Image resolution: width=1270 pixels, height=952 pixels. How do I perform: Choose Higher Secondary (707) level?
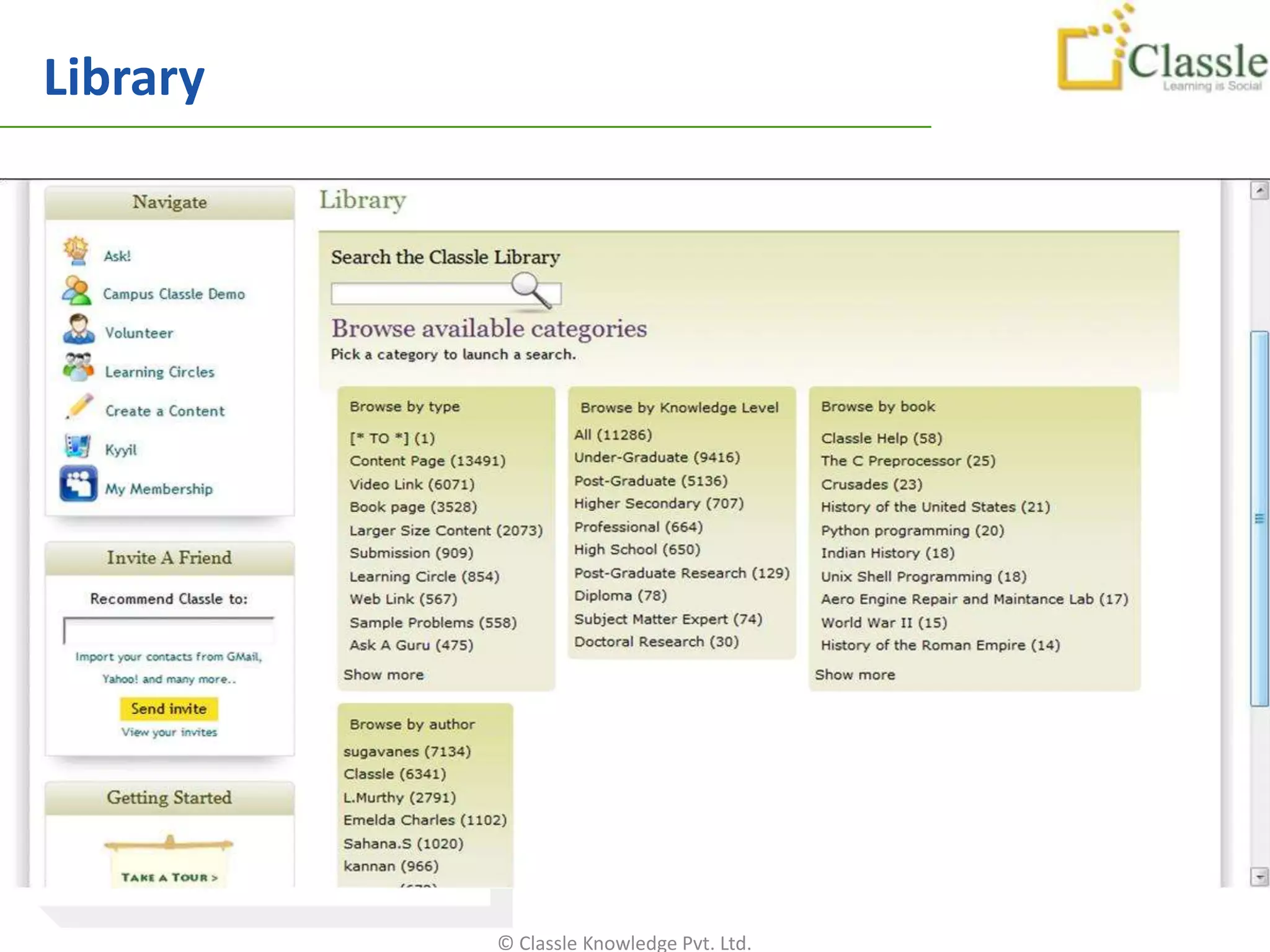(x=659, y=503)
